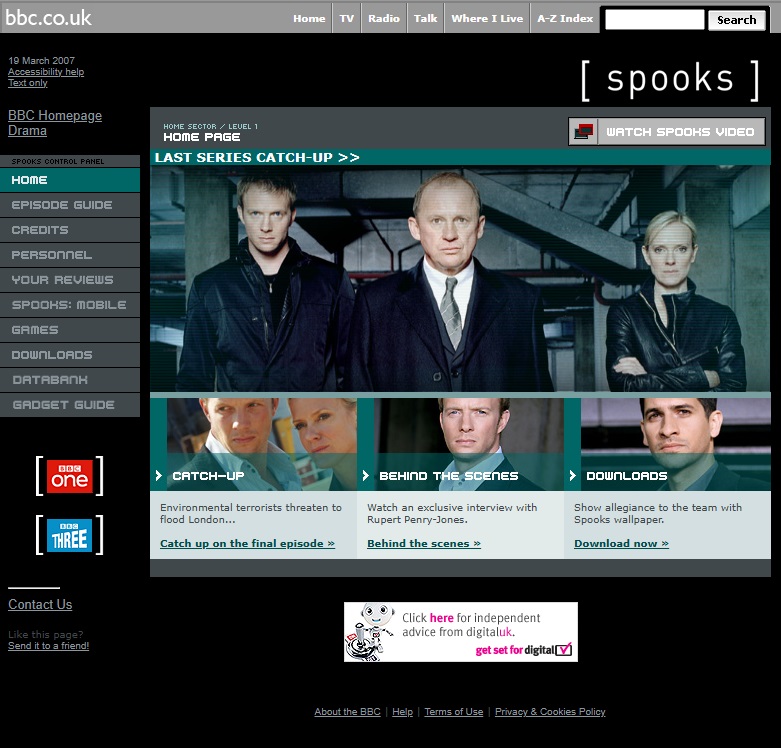This screenshot has width=781, height=748.
Task: Open the A-Z Index tab
Action: coord(565,18)
